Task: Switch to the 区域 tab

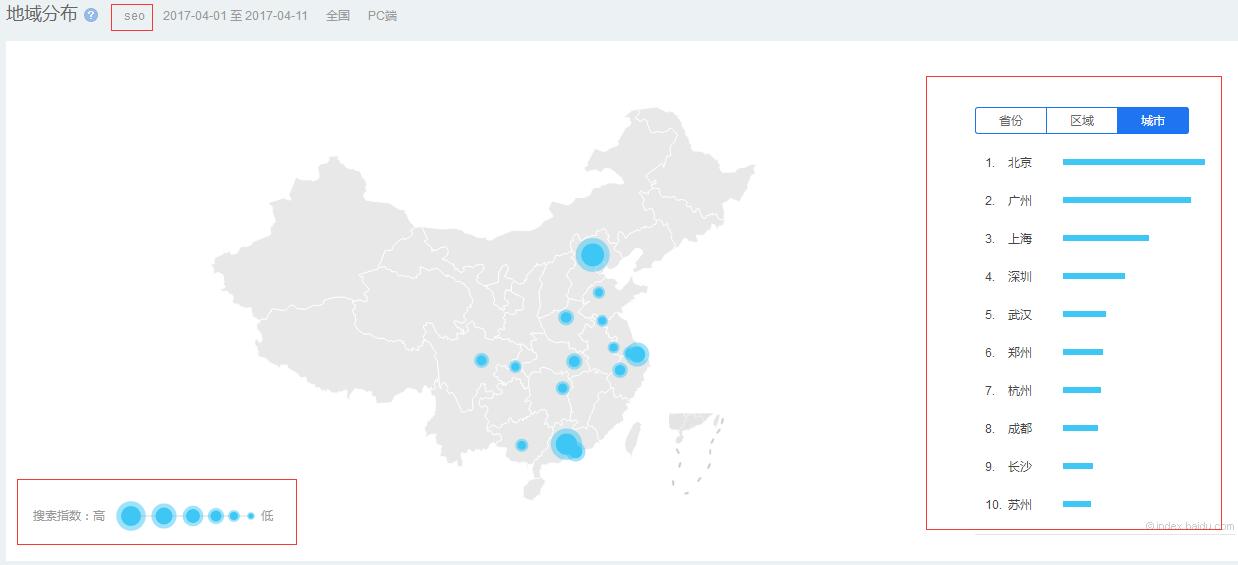Action: [x=1082, y=121]
